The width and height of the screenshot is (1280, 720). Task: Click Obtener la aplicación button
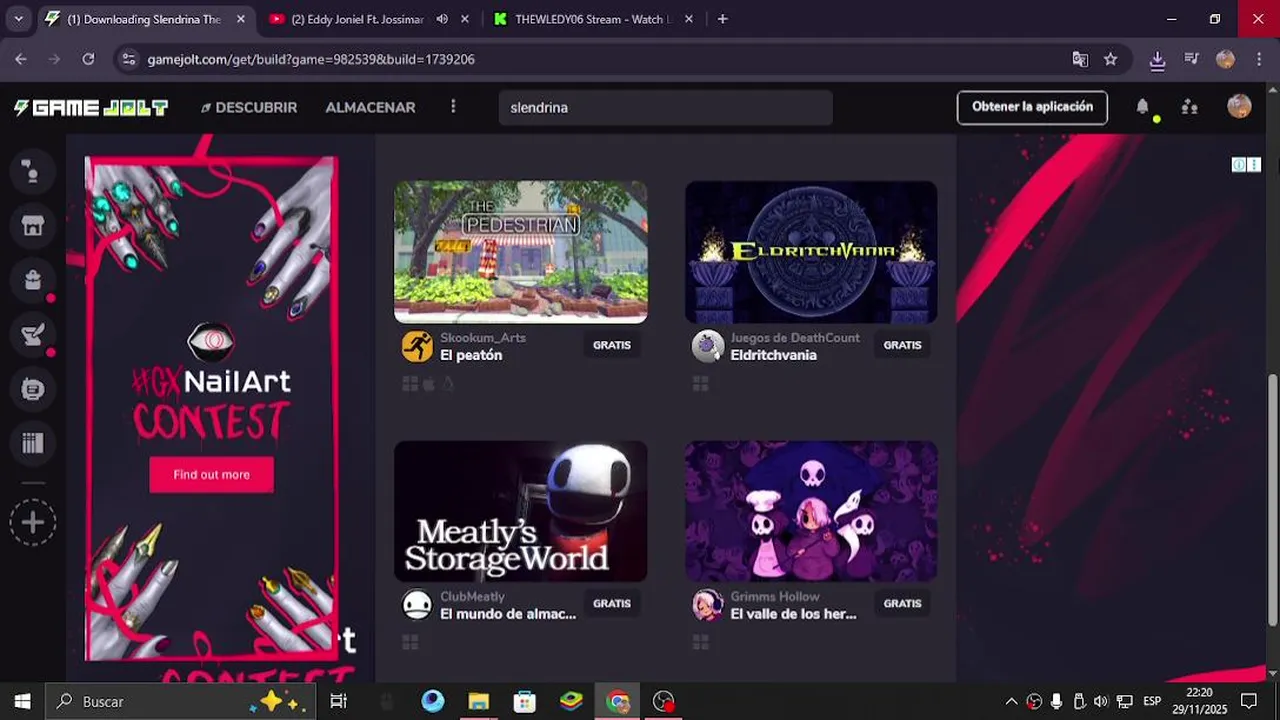tap(1032, 107)
